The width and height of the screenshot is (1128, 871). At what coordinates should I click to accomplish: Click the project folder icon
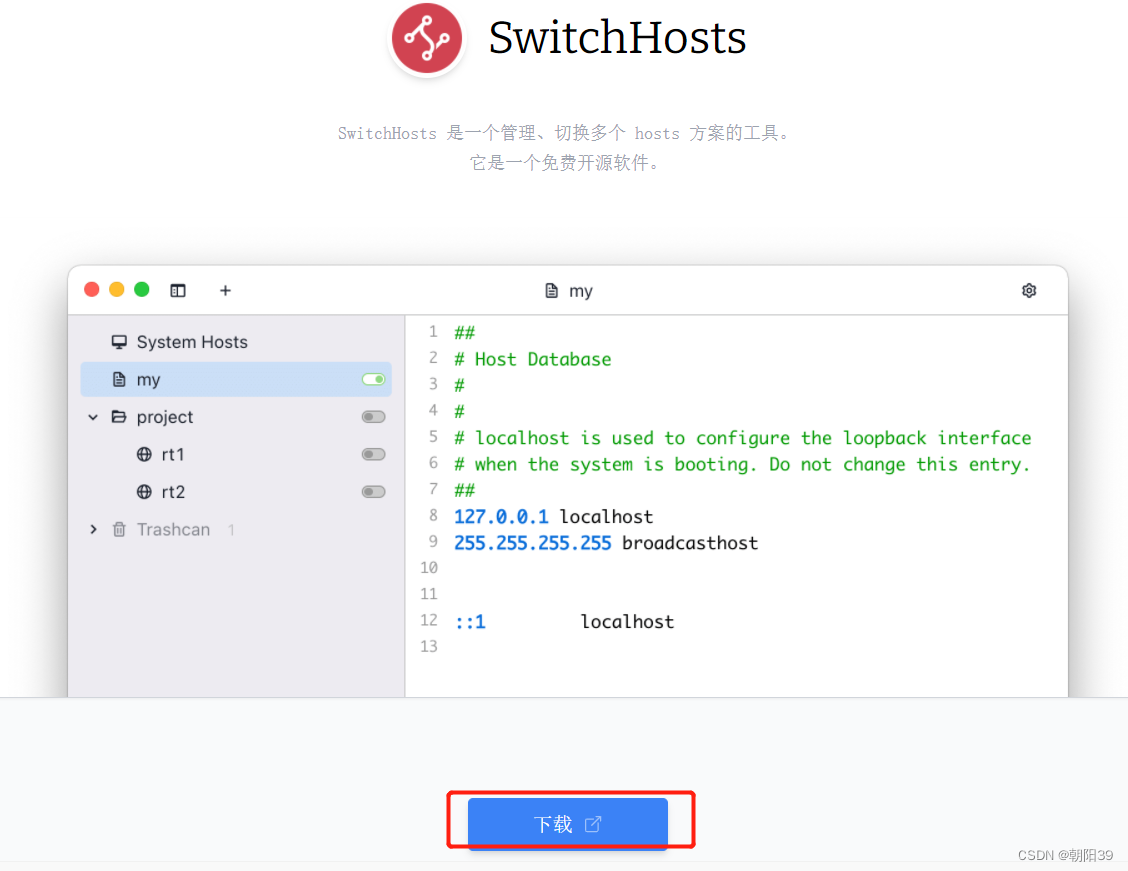pyautogui.click(x=119, y=416)
